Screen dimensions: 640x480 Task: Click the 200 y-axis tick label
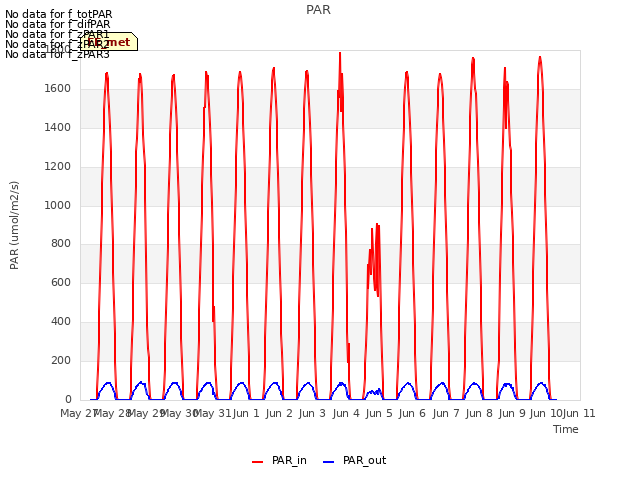(61, 360)
